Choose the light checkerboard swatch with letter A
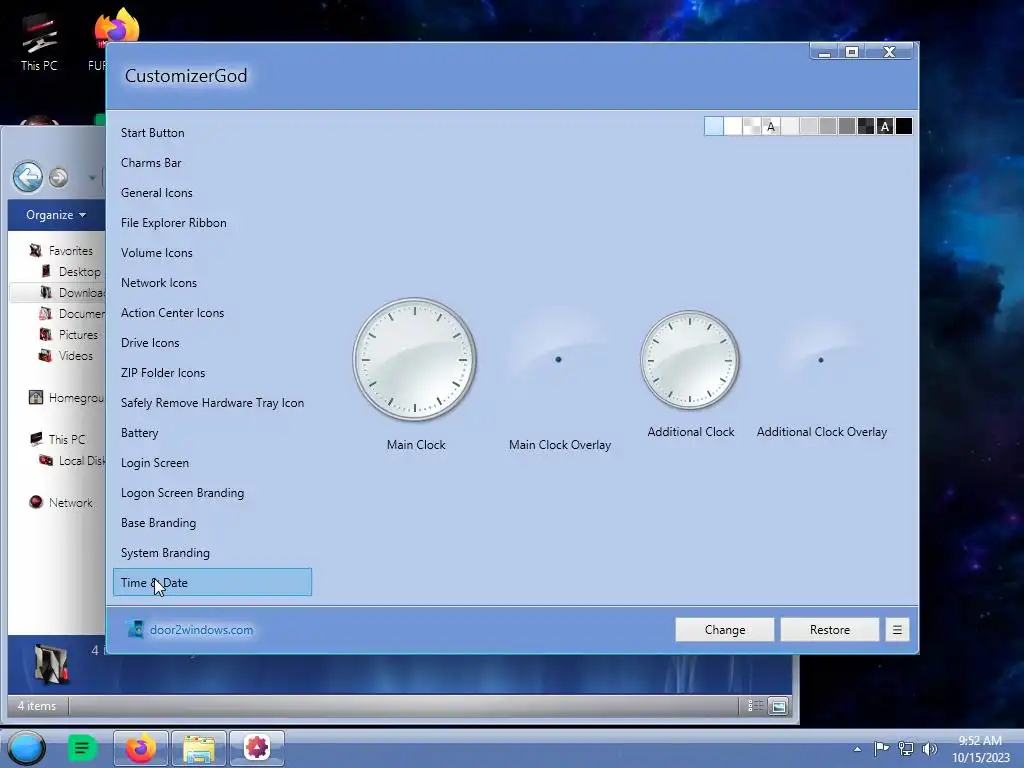Image resolution: width=1024 pixels, height=768 pixels. 771,126
